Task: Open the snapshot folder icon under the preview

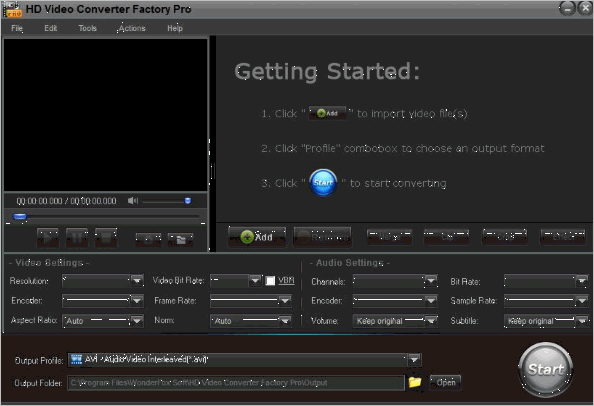Action: (x=181, y=239)
